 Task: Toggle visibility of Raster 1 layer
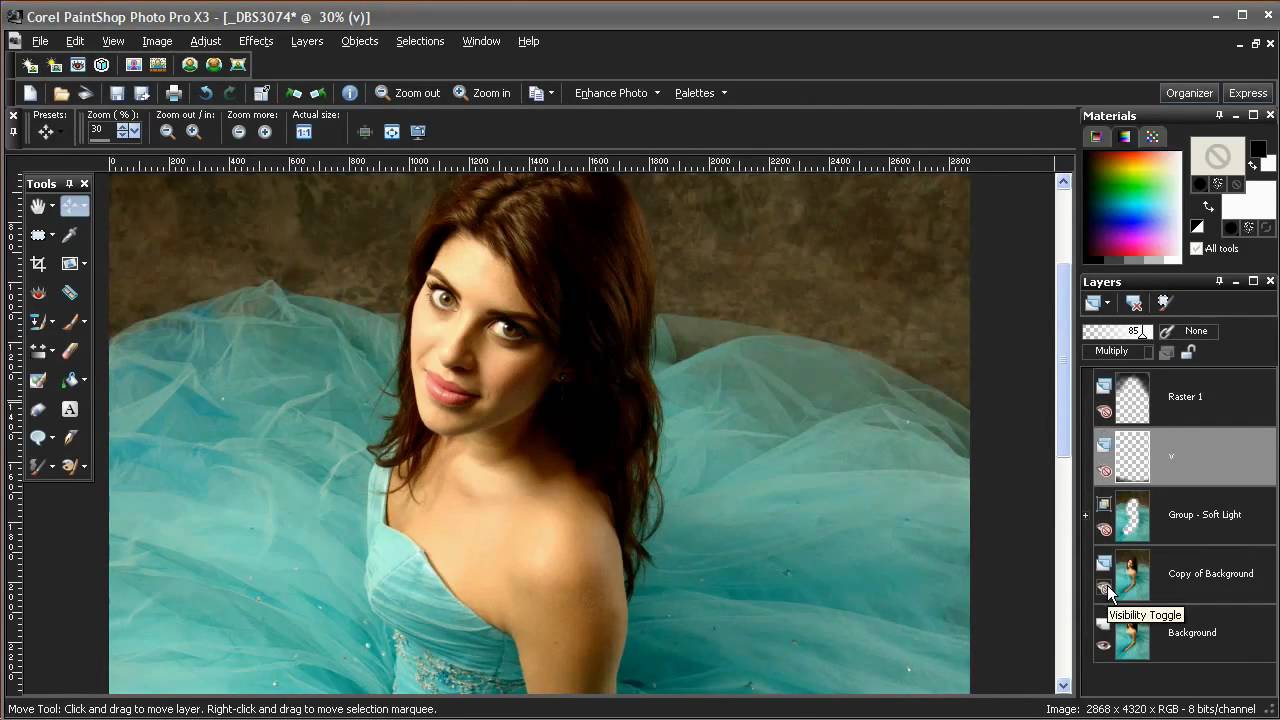click(1104, 411)
